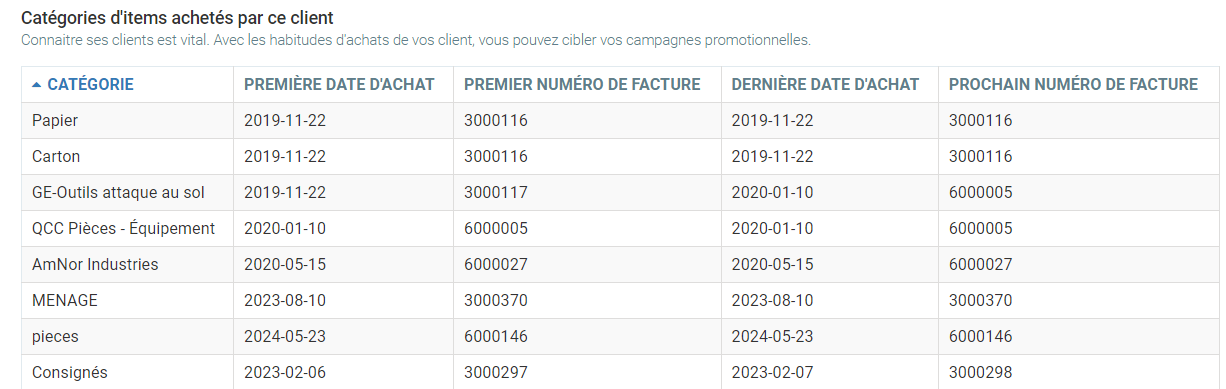The width and height of the screenshot is (1226, 389).
Task: Select the AmNor Industries row
Action: 617,264
